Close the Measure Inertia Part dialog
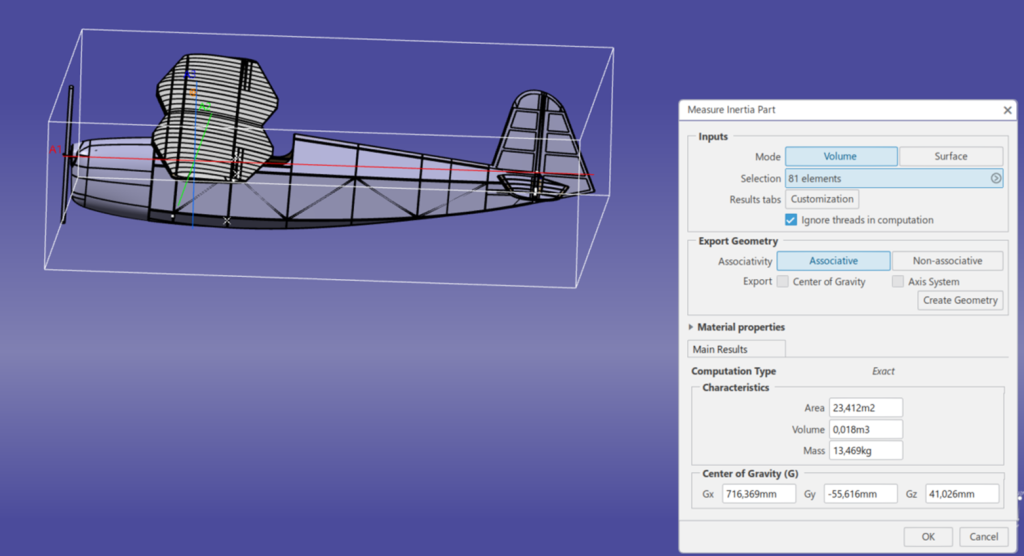 click(1007, 110)
